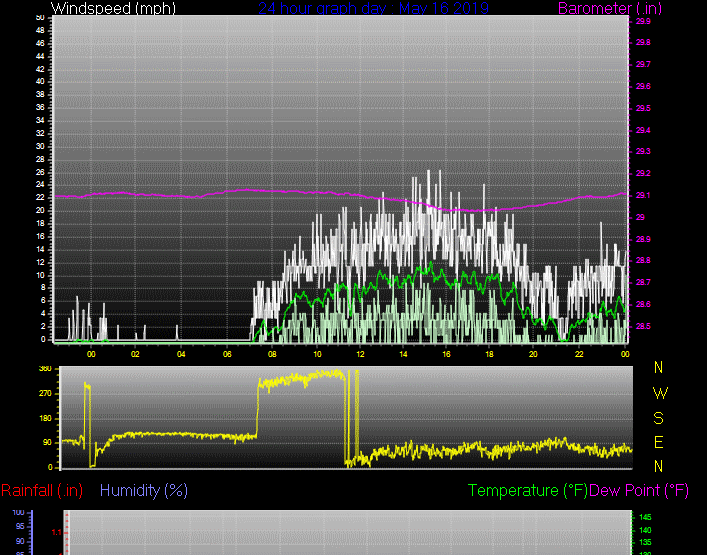Click the compass letter W
Image resolution: width=707 pixels, height=555 pixels.
click(x=660, y=394)
